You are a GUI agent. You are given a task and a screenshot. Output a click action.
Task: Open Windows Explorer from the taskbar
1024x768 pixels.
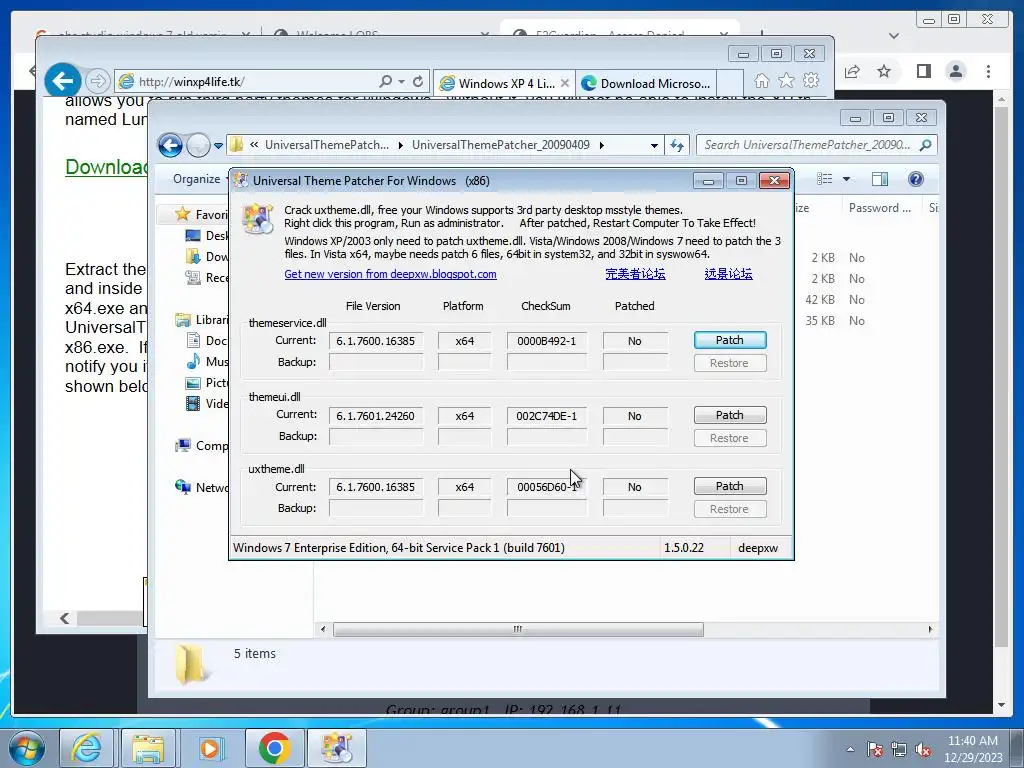point(148,748)
